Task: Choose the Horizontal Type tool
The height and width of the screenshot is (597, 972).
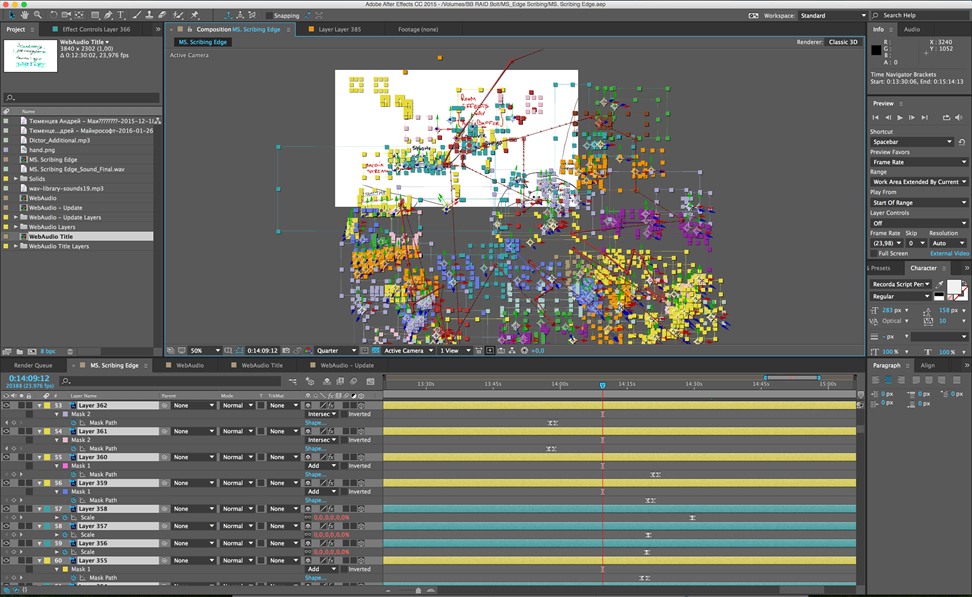Action: pos(122,16)
